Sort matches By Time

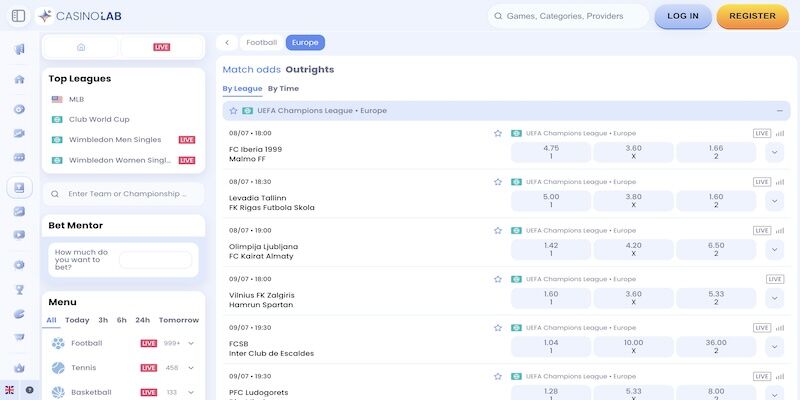click(283, 88)
